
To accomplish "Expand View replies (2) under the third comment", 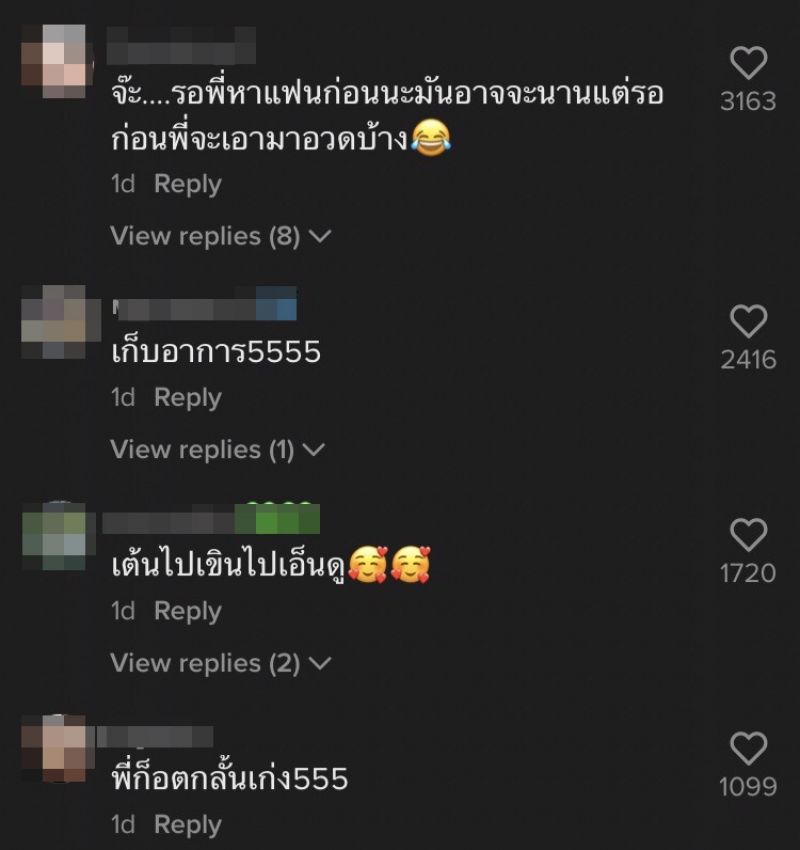I will (221, 664).
